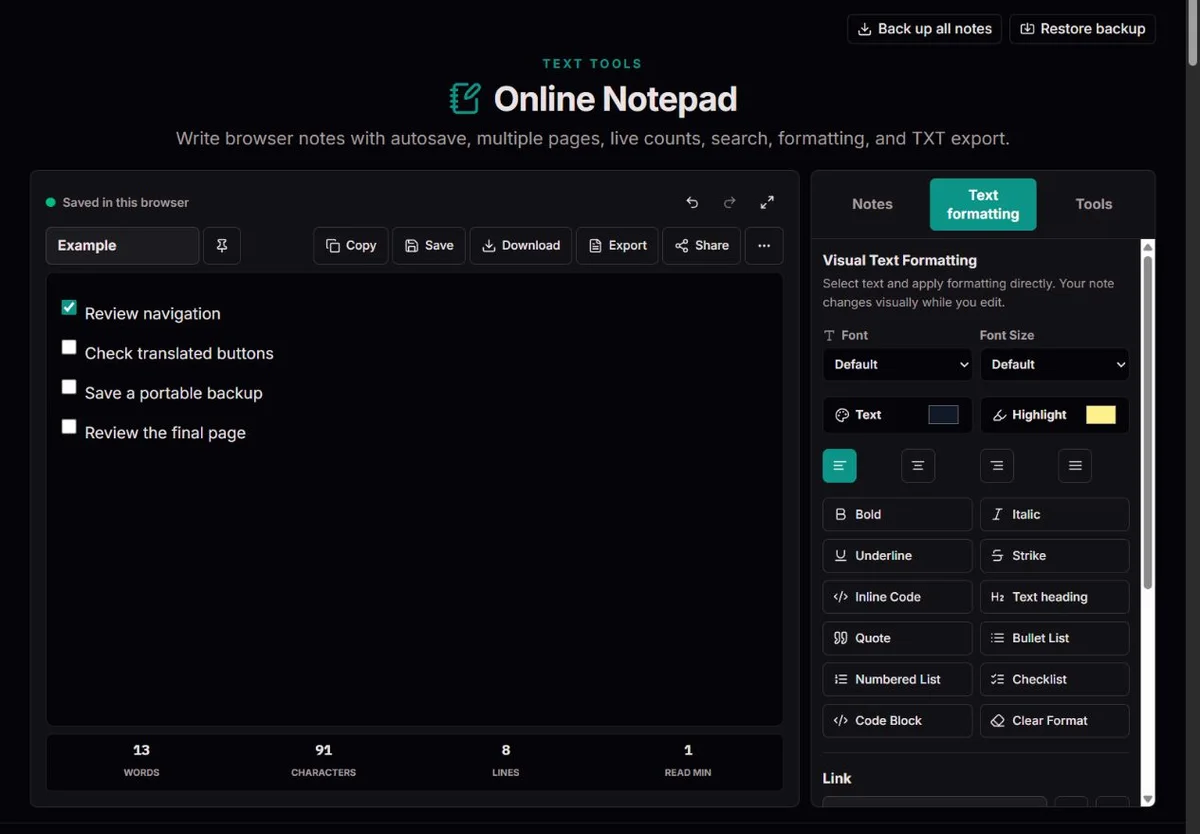Align text left
1200x834 pixels.
840,466
